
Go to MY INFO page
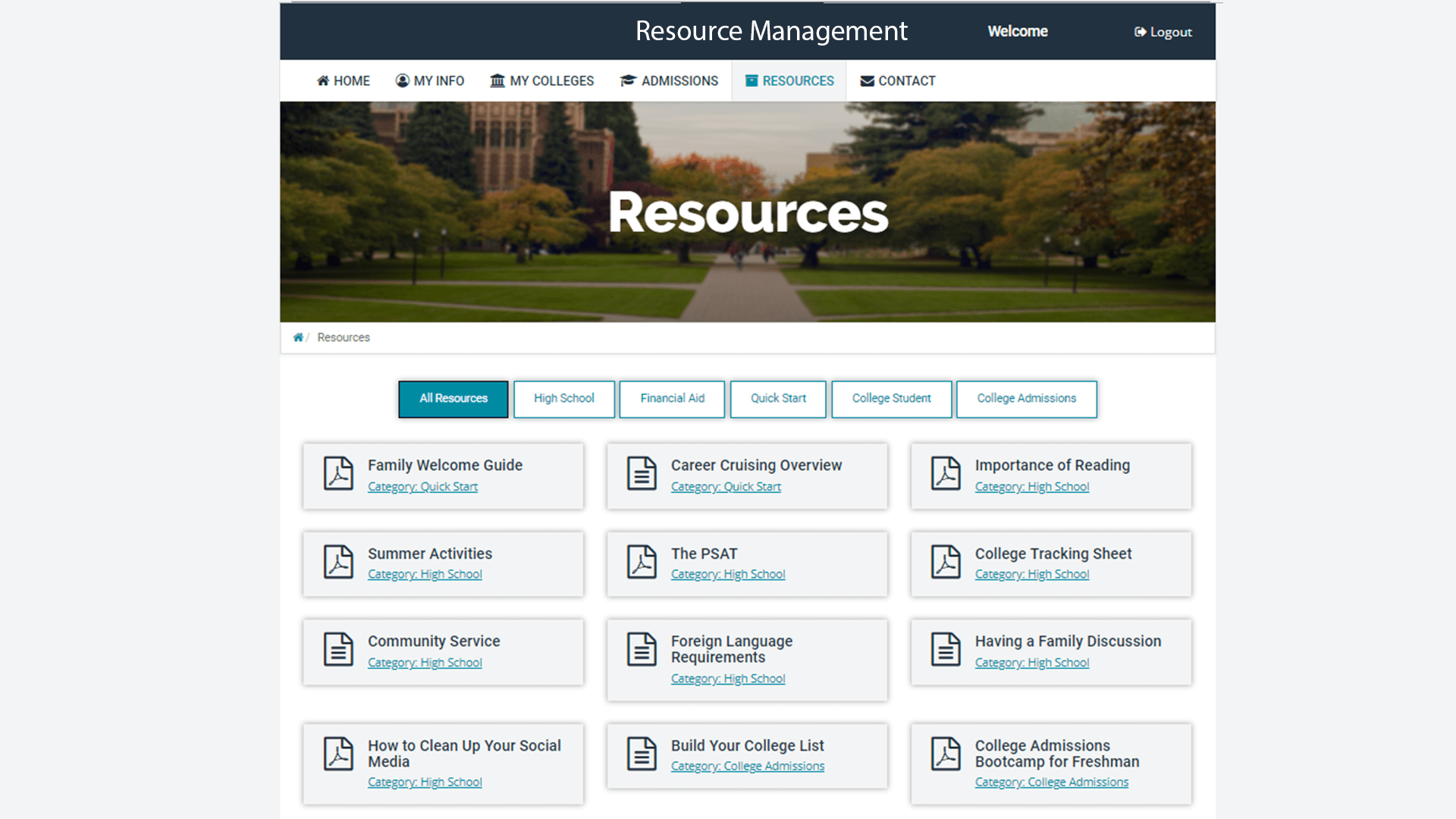430,80
